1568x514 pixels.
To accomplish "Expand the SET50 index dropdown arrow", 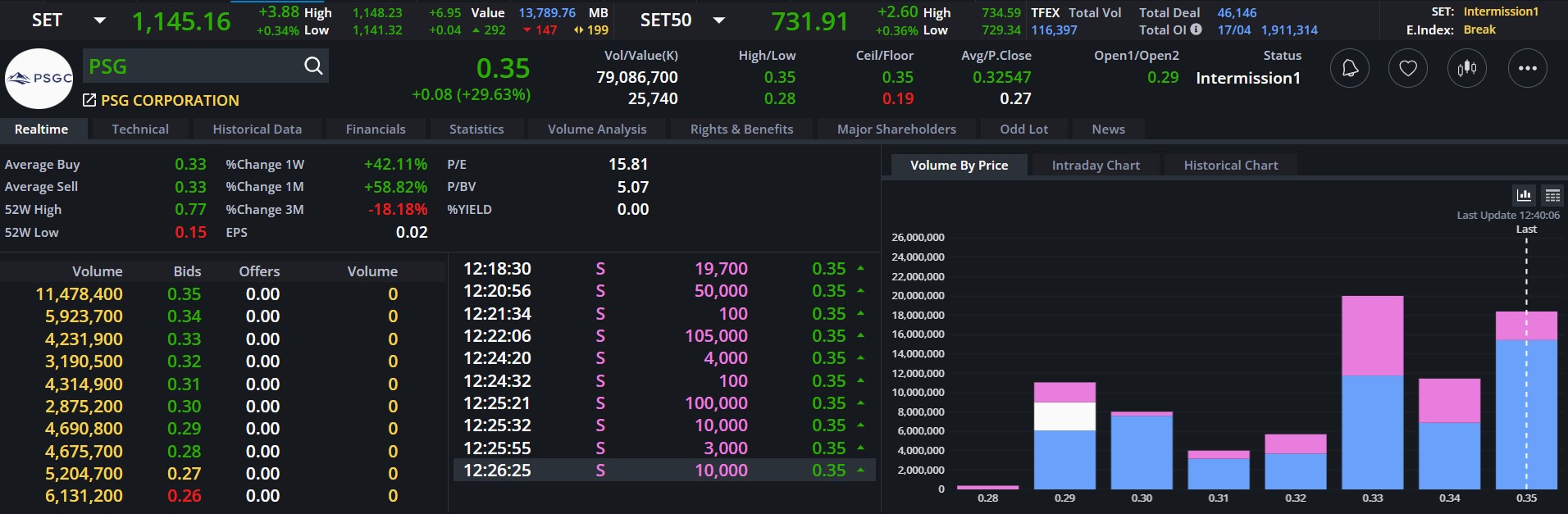I will click(x=719, y=20).
